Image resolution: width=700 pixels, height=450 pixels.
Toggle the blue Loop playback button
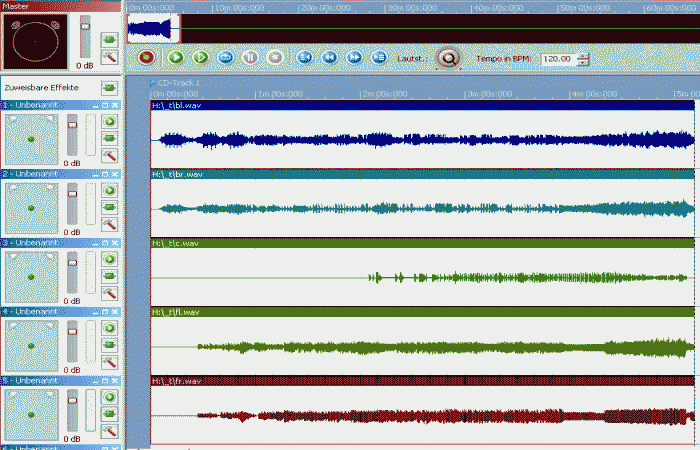[x=225, y=58]
